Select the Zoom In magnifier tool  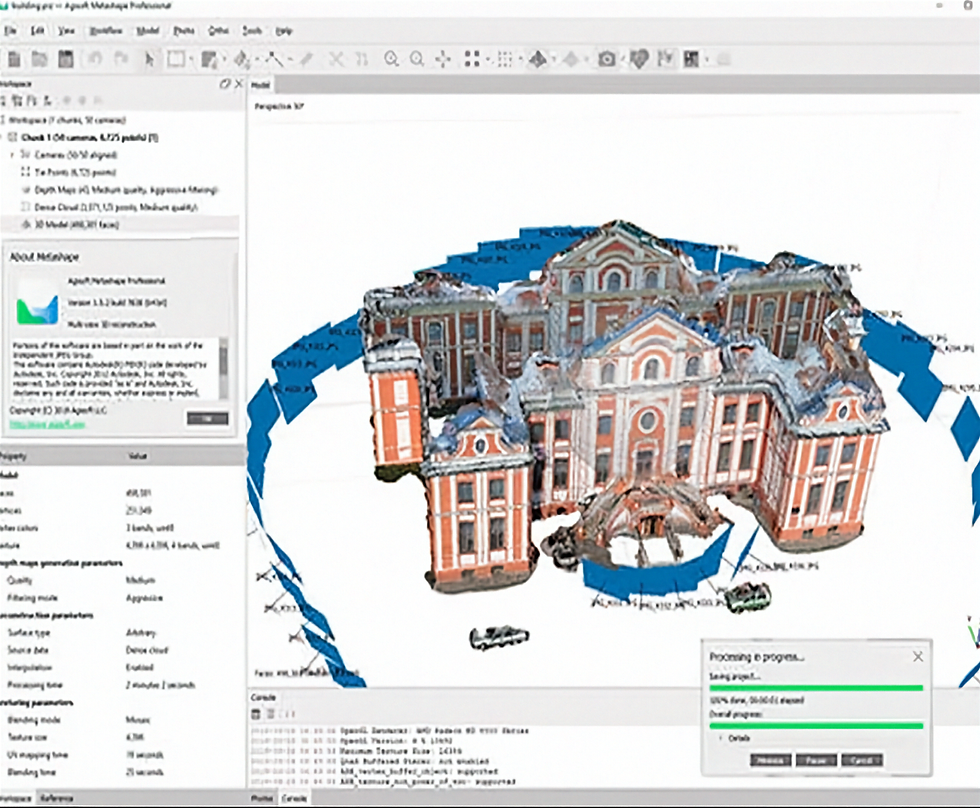(390, 57)
